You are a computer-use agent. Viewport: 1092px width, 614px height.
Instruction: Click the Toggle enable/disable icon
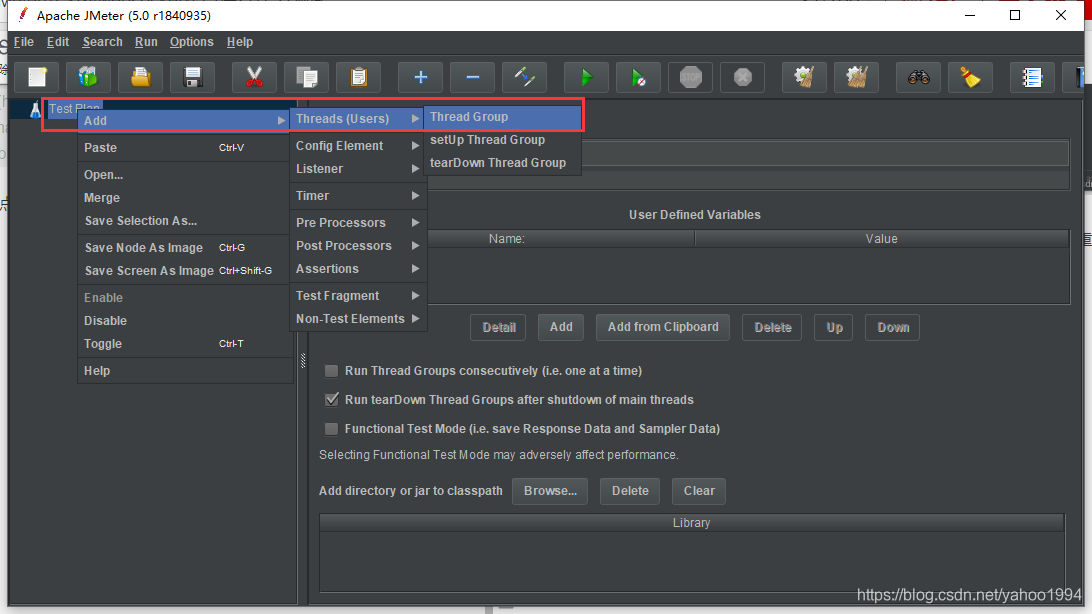coord(524,77)
